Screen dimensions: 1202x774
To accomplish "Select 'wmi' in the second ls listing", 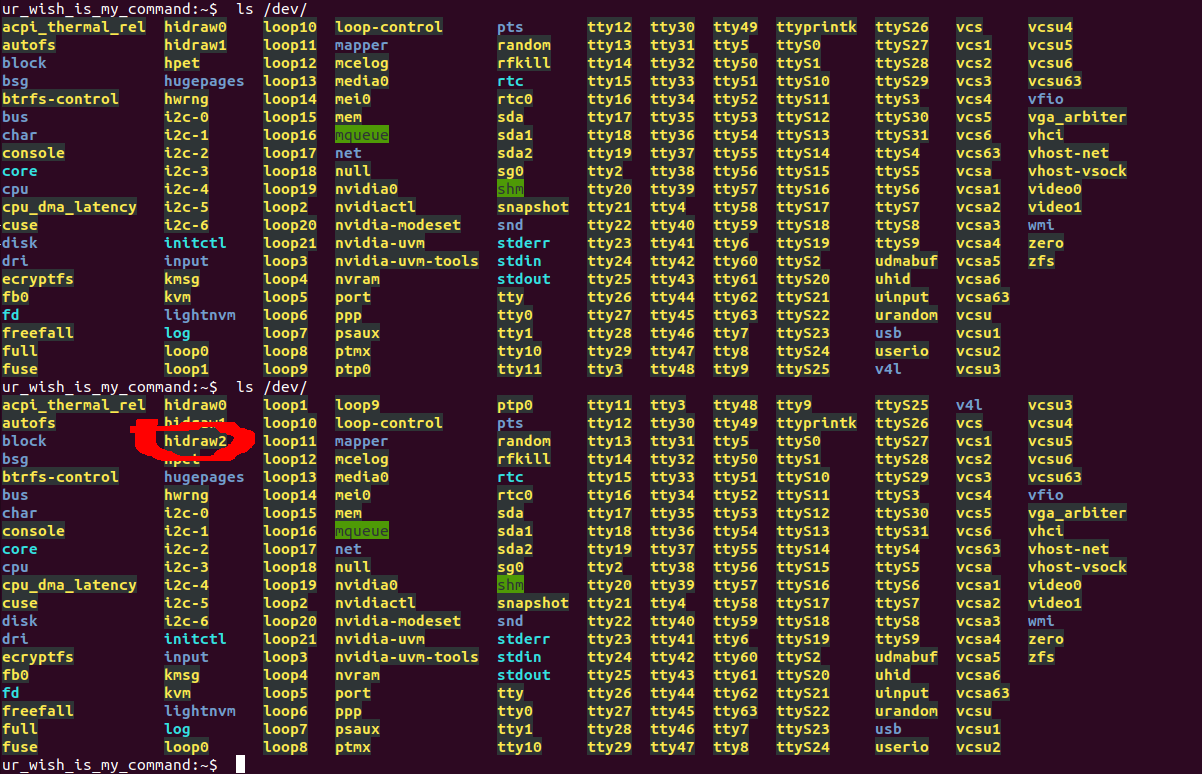I will coord(1041,621).
